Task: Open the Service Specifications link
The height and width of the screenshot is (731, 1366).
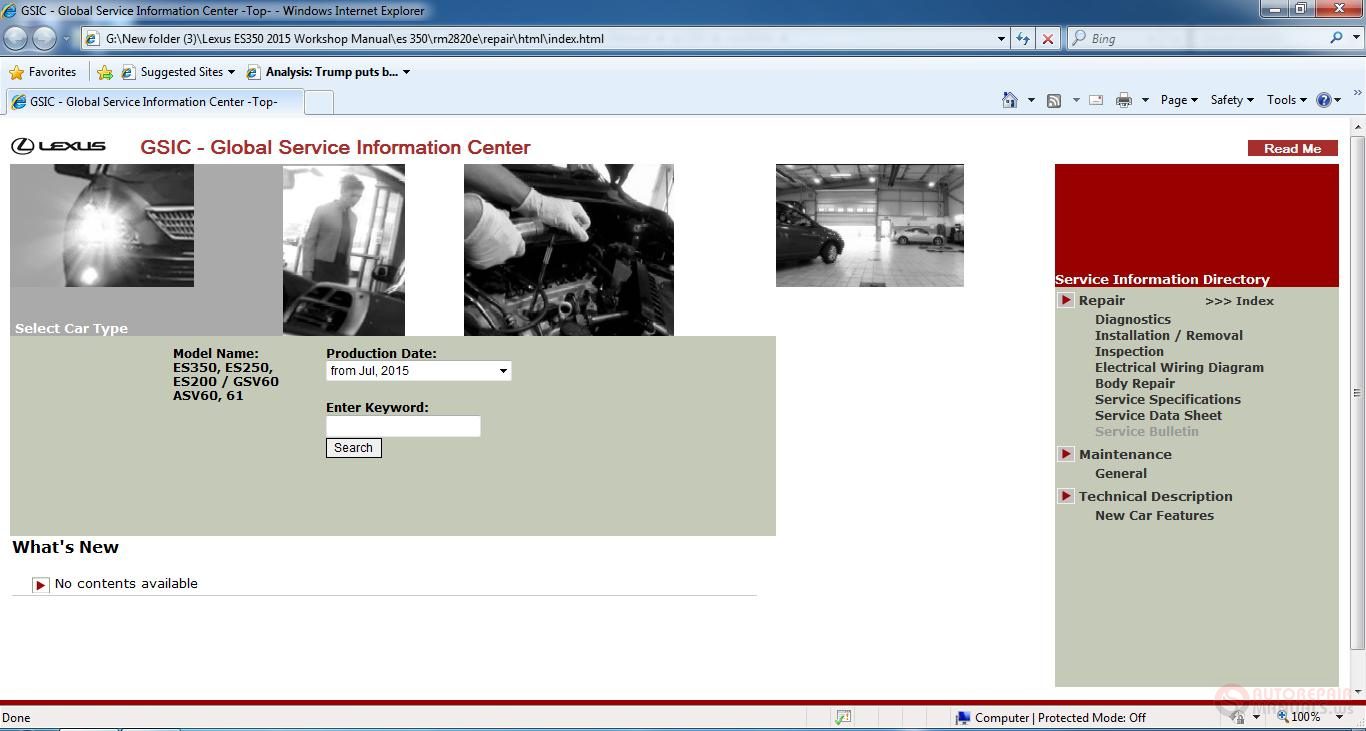Action: point(1167,400)
